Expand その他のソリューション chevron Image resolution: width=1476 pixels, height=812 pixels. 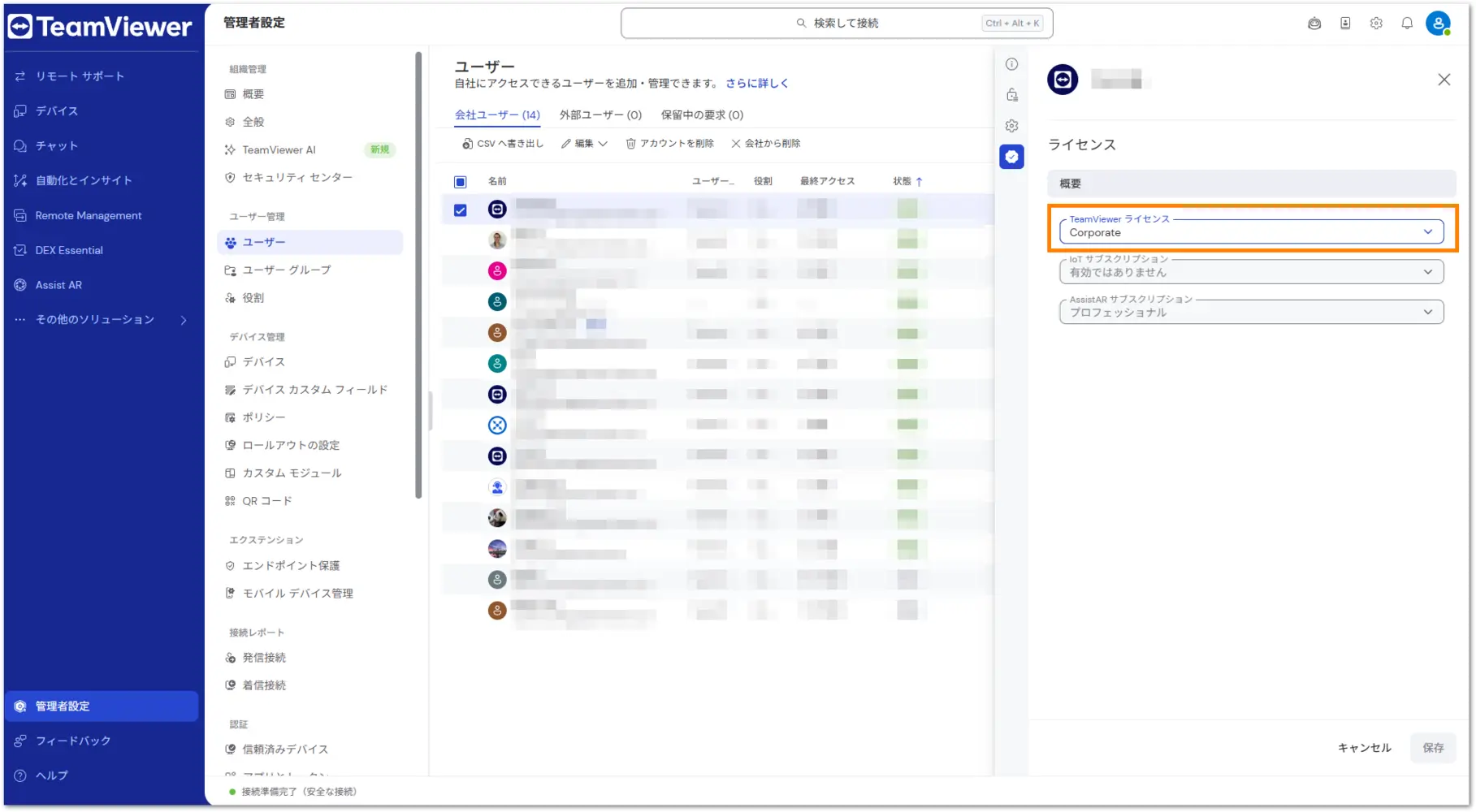[184, 320]
